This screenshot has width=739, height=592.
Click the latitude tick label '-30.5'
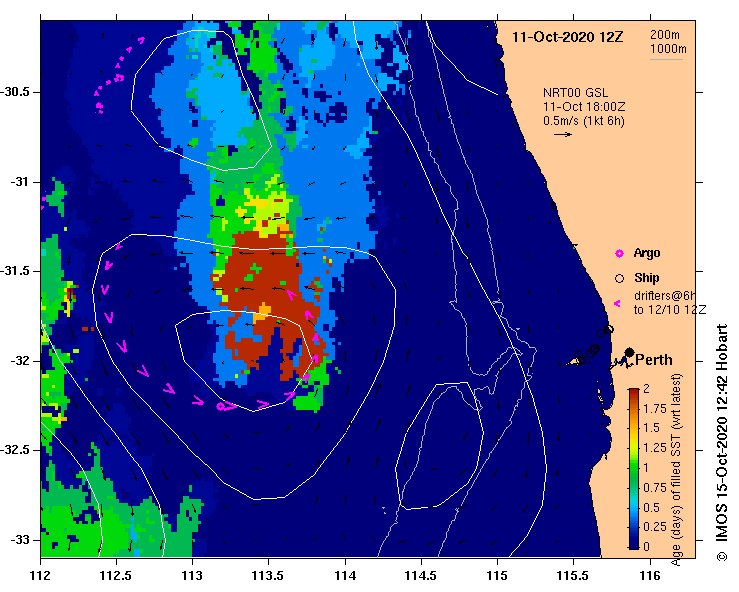pos(16,92)
